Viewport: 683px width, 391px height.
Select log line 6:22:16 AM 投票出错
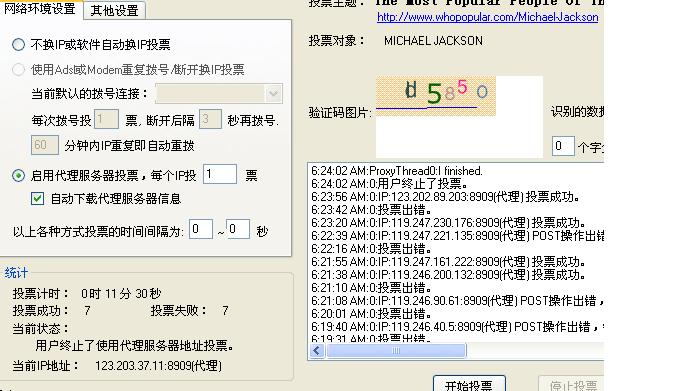click(372, 249)
